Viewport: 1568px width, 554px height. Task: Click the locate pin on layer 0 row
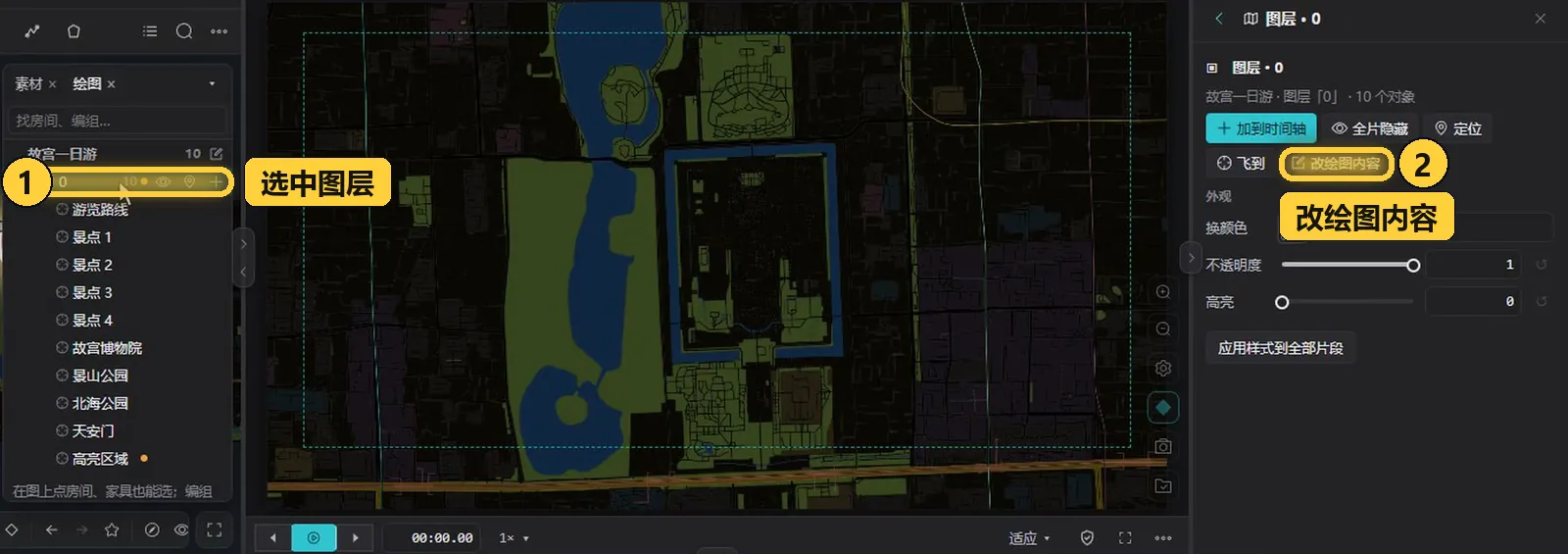(x=189, y=182)
